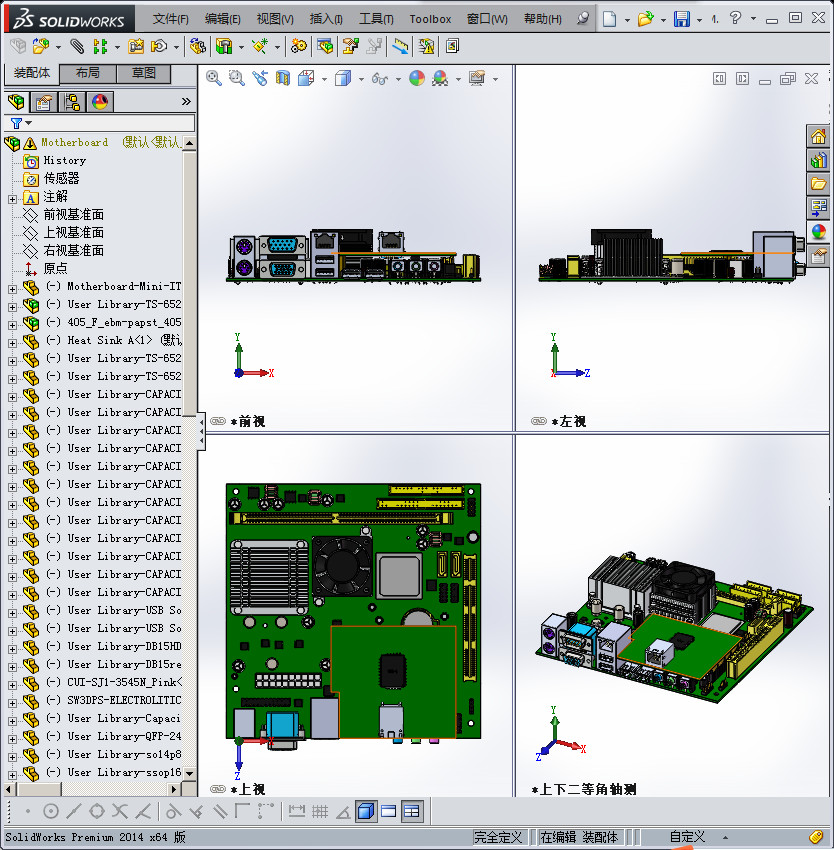Click the Show Hidden Components icon
This screenshot has width=834, height=850.
coord(197,47)
